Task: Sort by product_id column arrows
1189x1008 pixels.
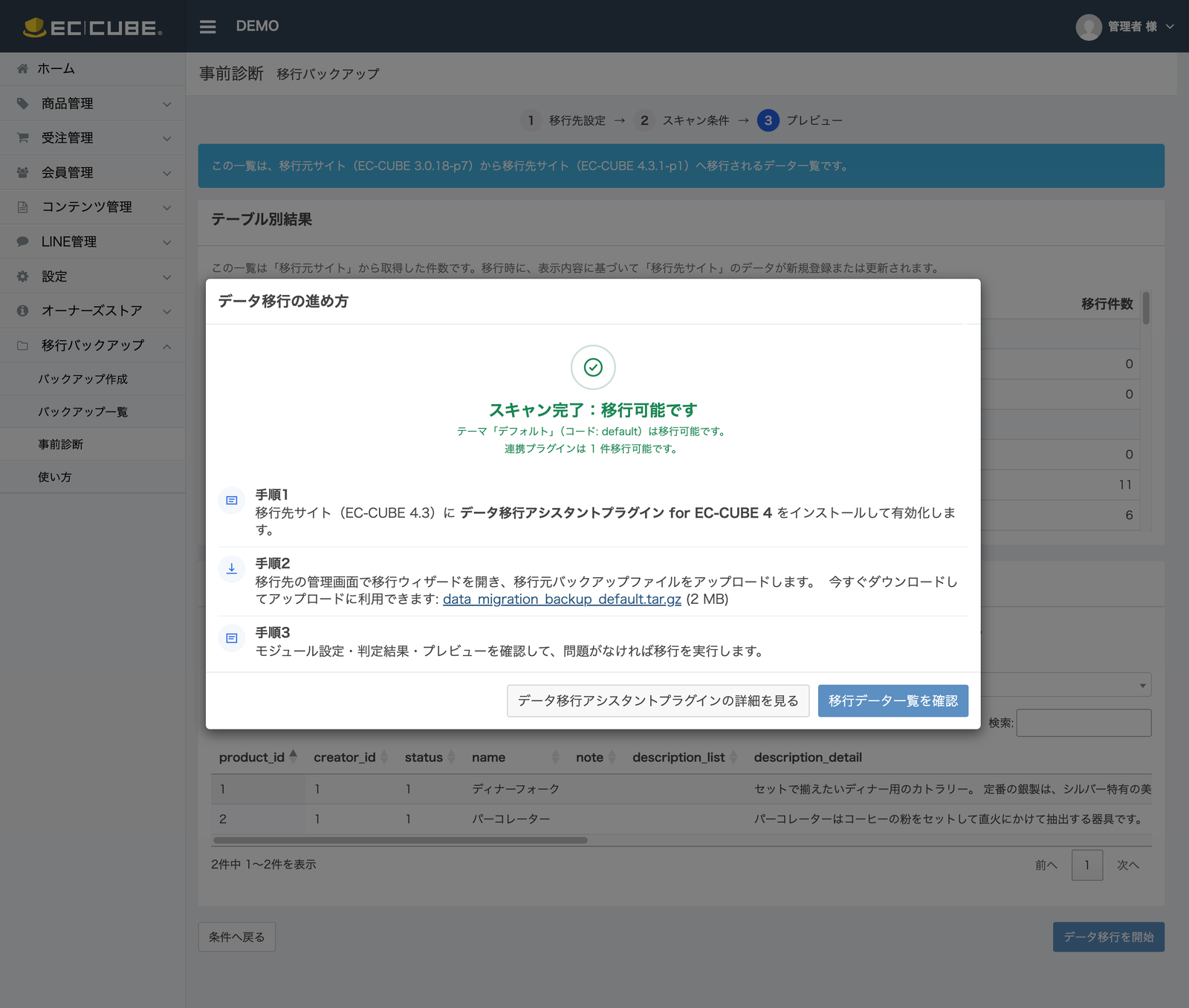Action: (294, 757)
